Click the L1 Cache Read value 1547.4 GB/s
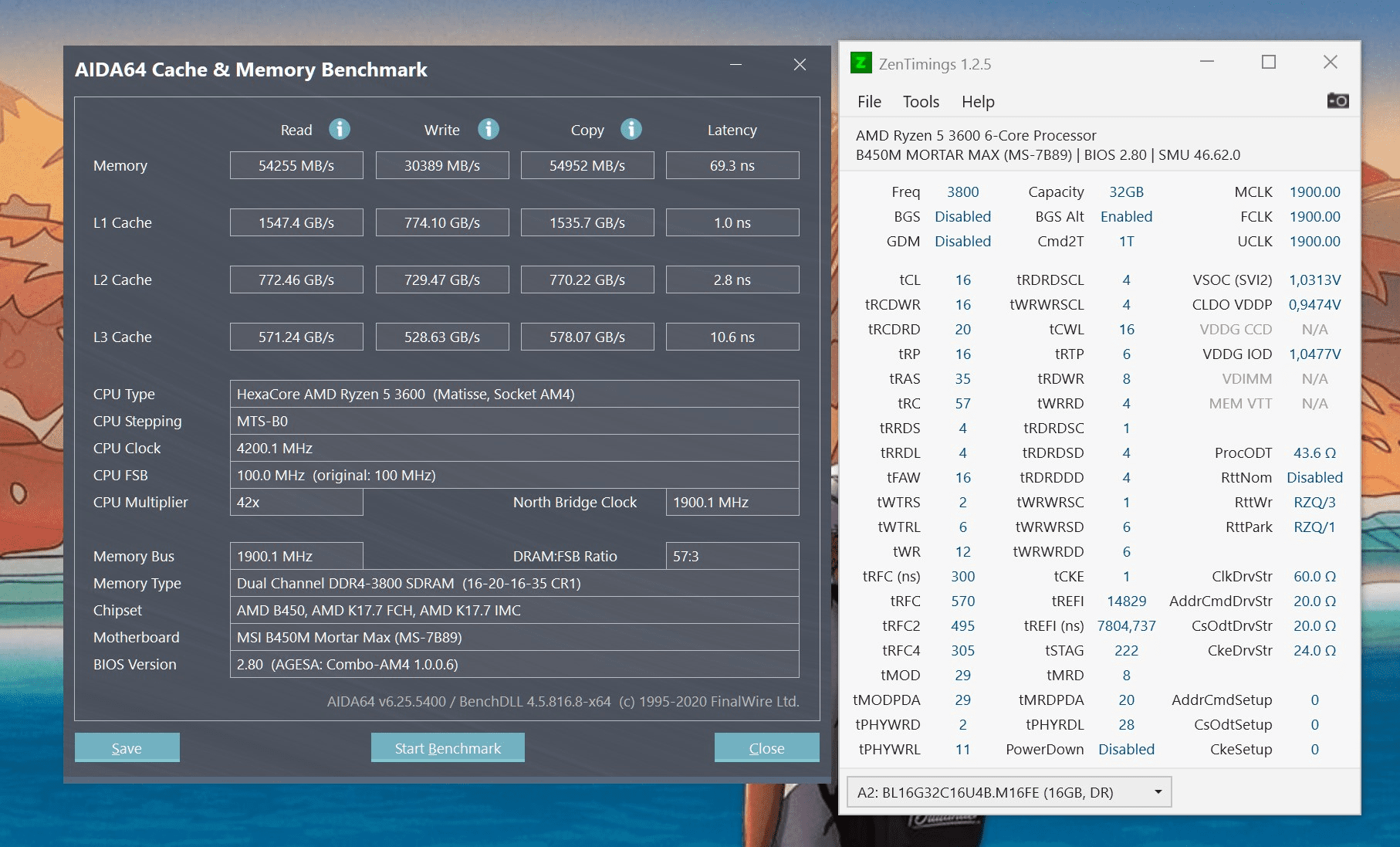This screenshot has height=847, width=1400. click(296, 222)
